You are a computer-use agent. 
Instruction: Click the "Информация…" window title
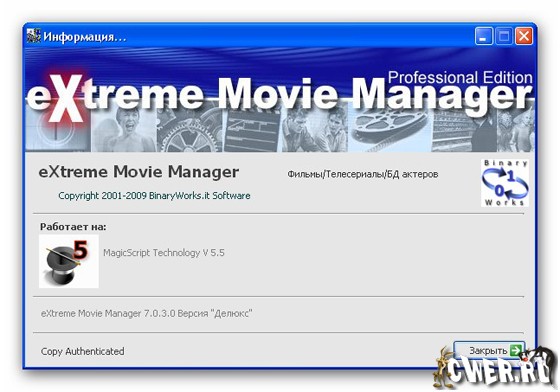click(x=85, y=37)
